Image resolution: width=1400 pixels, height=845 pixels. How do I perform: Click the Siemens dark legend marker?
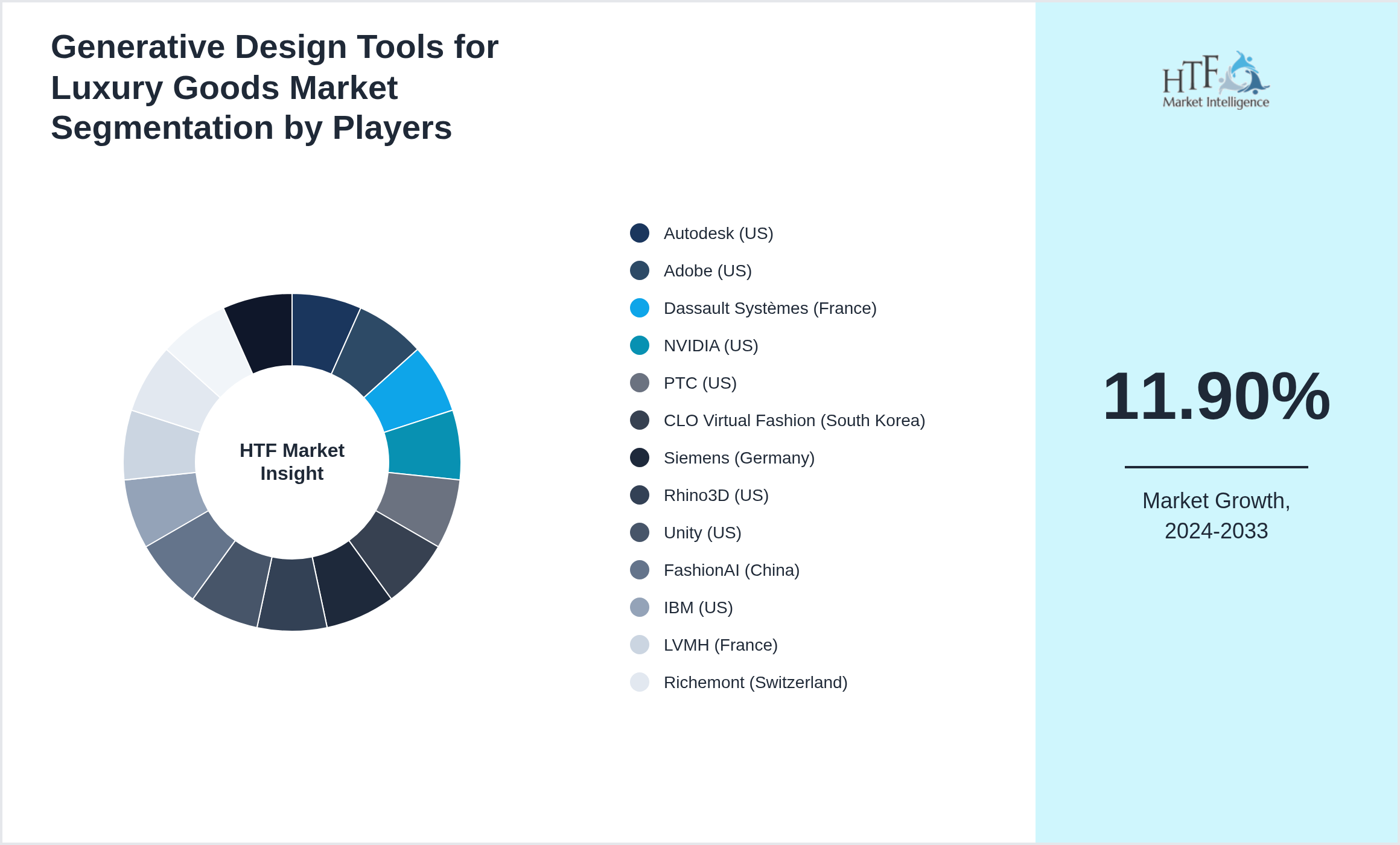(638, 458)
